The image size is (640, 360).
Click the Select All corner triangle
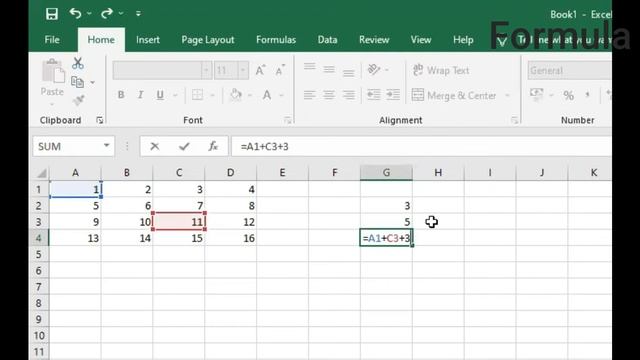[41, 173]
